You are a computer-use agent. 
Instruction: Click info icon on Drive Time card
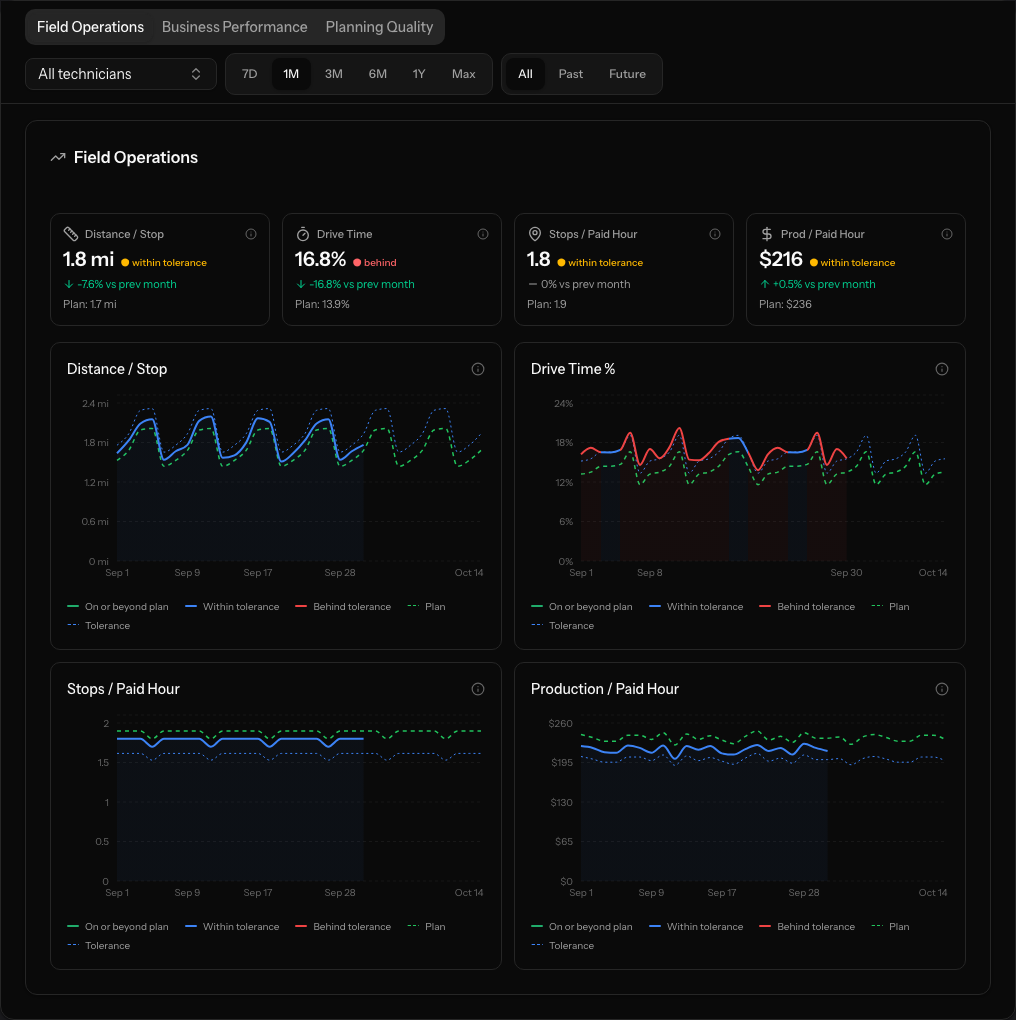click(x=483, y=234)
